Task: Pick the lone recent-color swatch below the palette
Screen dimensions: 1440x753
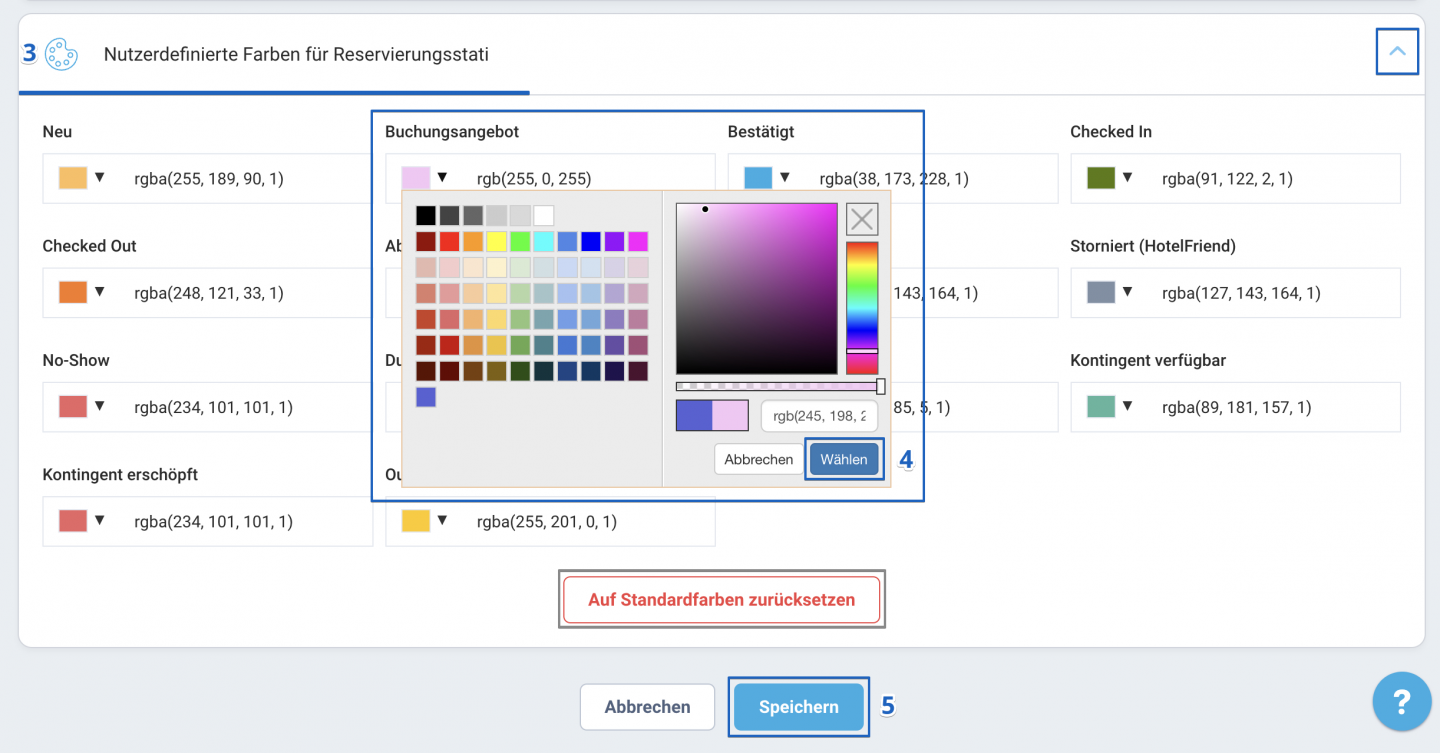Action: (x=426, y=397)
